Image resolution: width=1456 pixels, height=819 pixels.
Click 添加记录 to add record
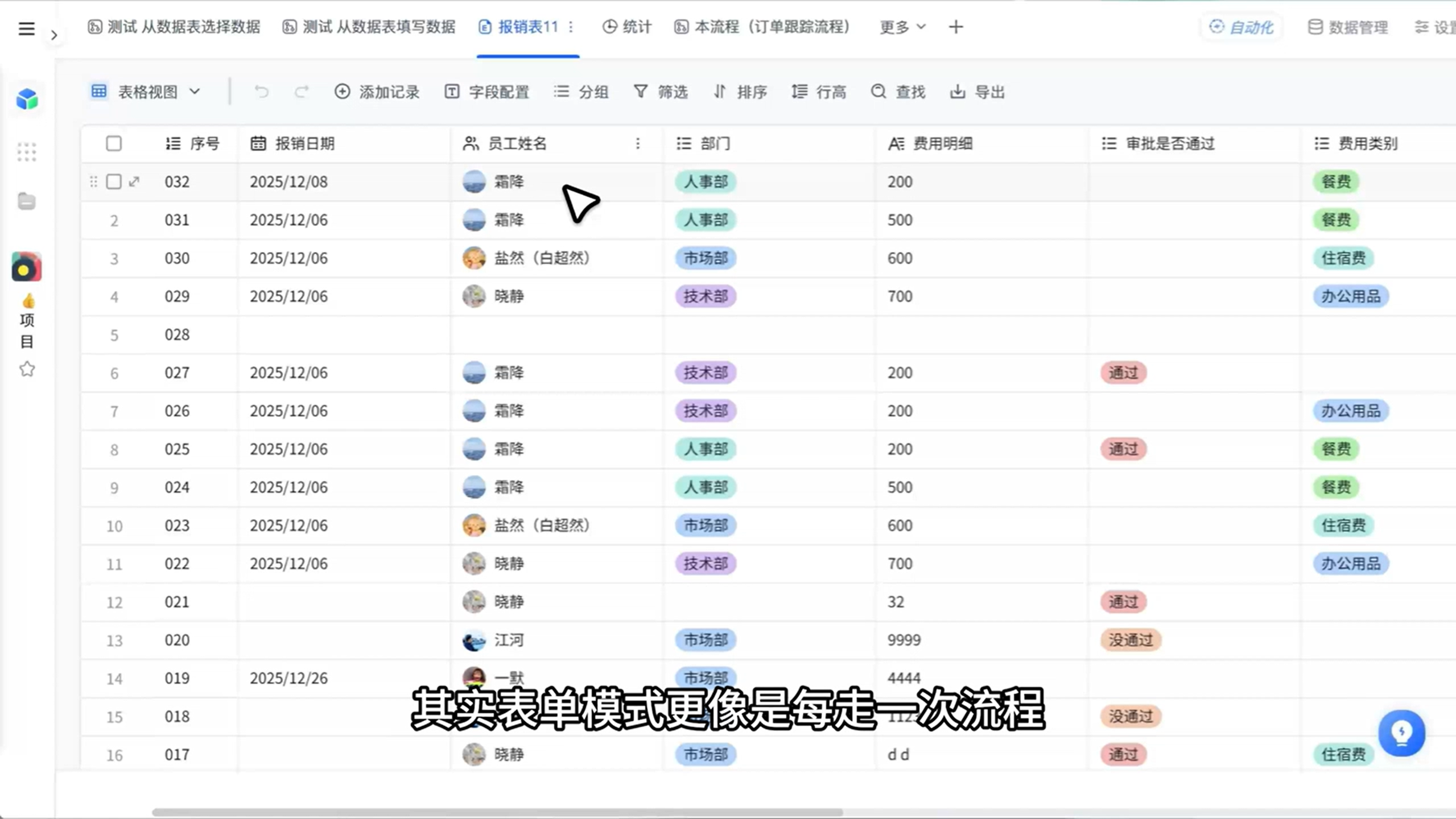[377, 92]
